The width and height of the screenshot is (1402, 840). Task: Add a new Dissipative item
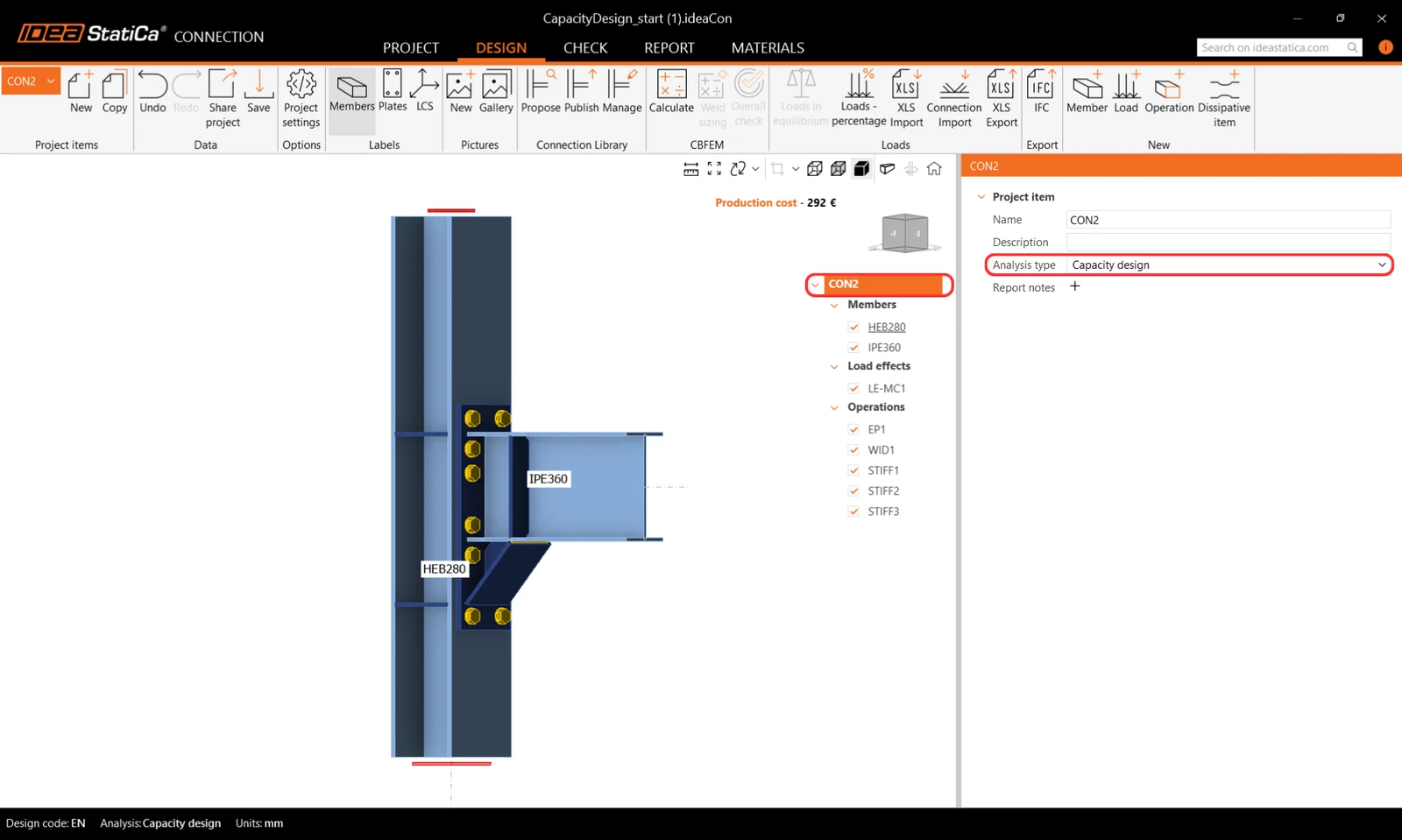[x=1224, y=99]
